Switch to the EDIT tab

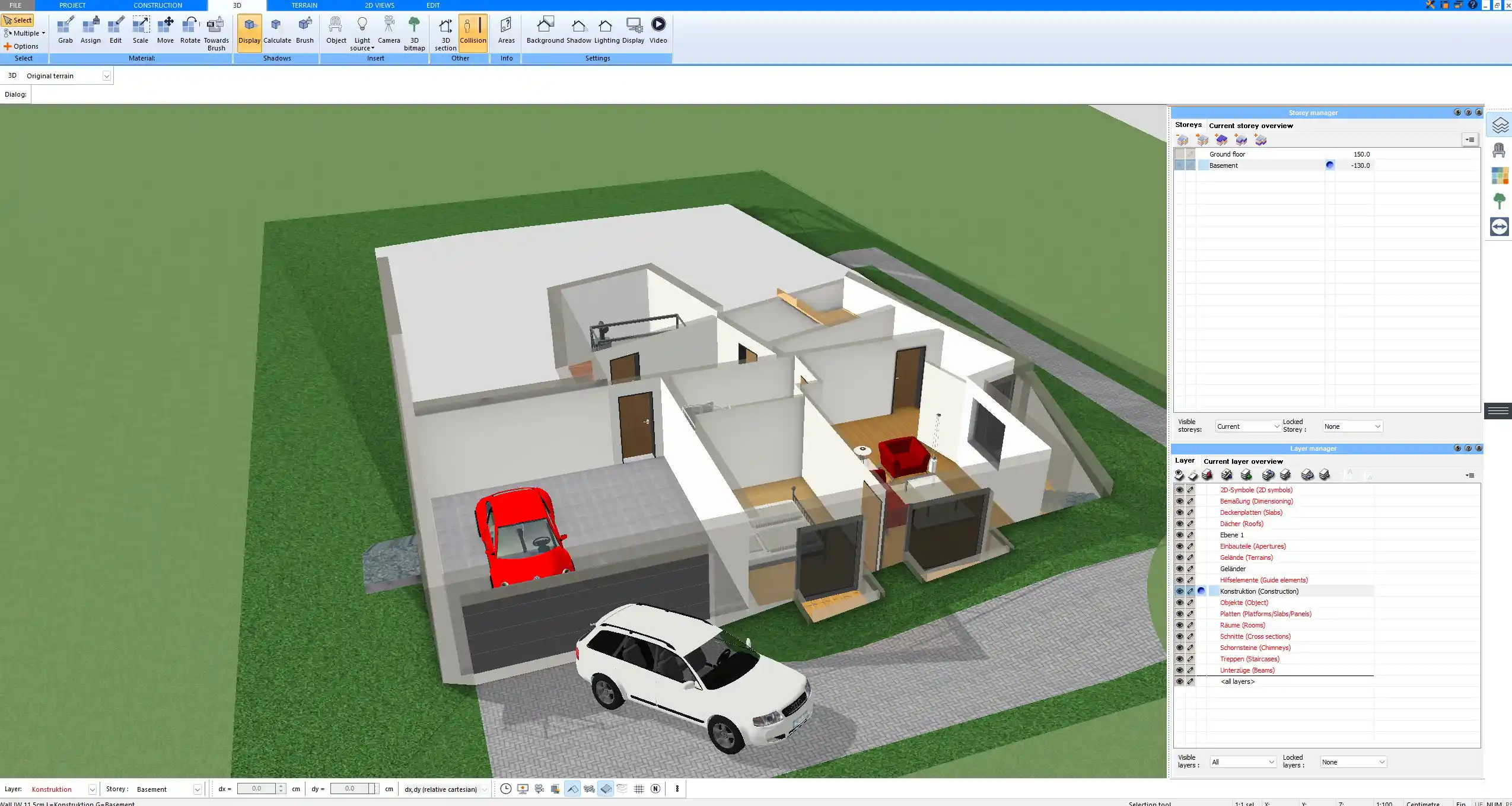pos(434,5)
